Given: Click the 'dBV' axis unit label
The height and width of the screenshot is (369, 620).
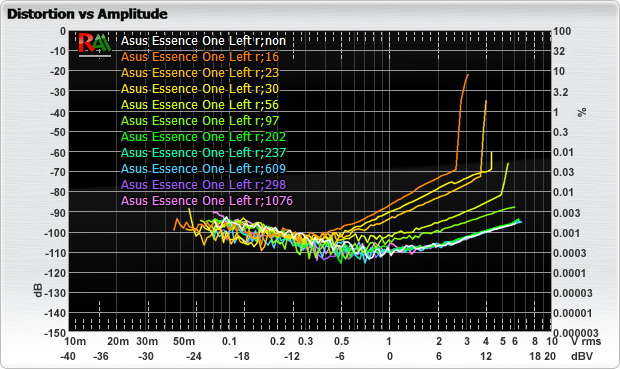Looking at the screenshot, I should (x=582, y=356).
